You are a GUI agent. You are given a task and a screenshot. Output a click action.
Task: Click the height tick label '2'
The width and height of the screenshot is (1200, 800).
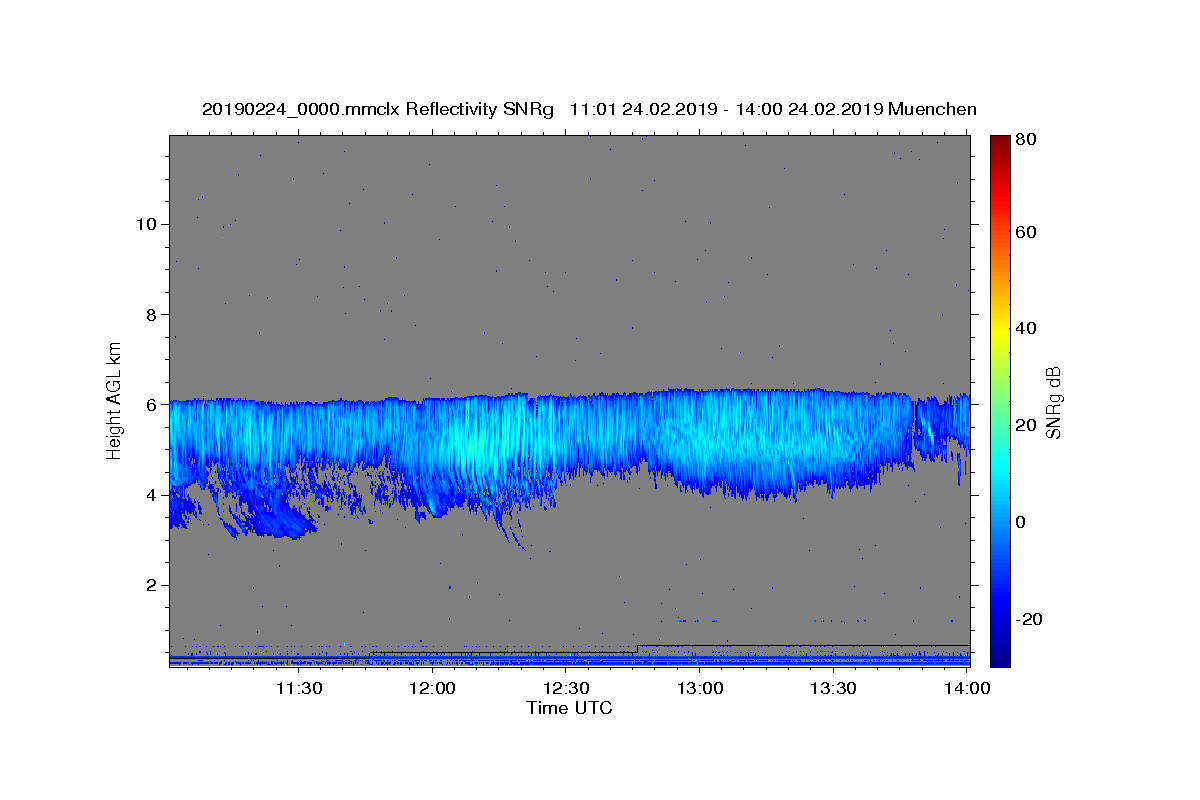coord(150,585)
